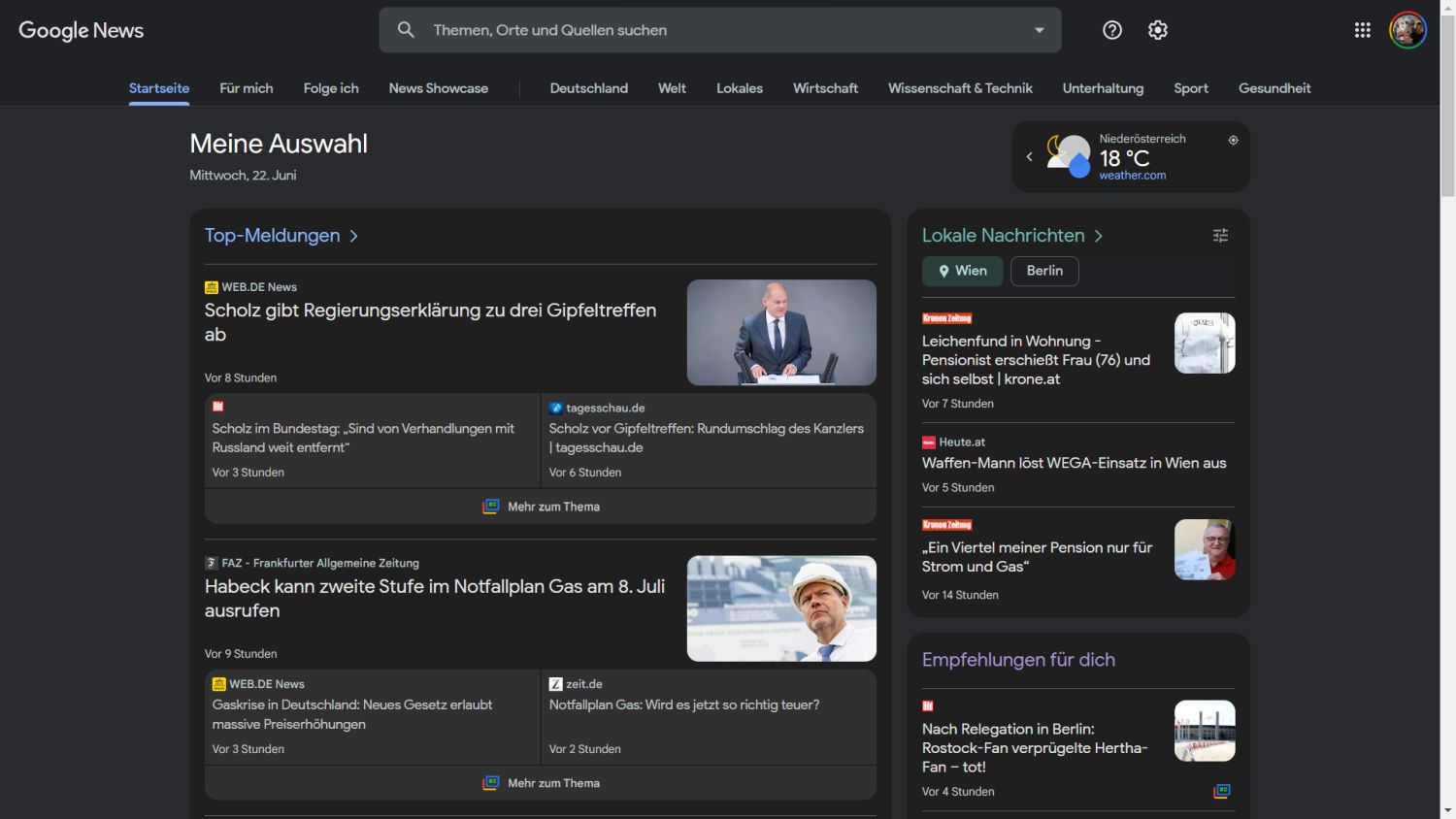The width and height of the screenshot is (1456, 819).
Task: Open Scholz speech article thumbnail
Action: click(781, 333)
